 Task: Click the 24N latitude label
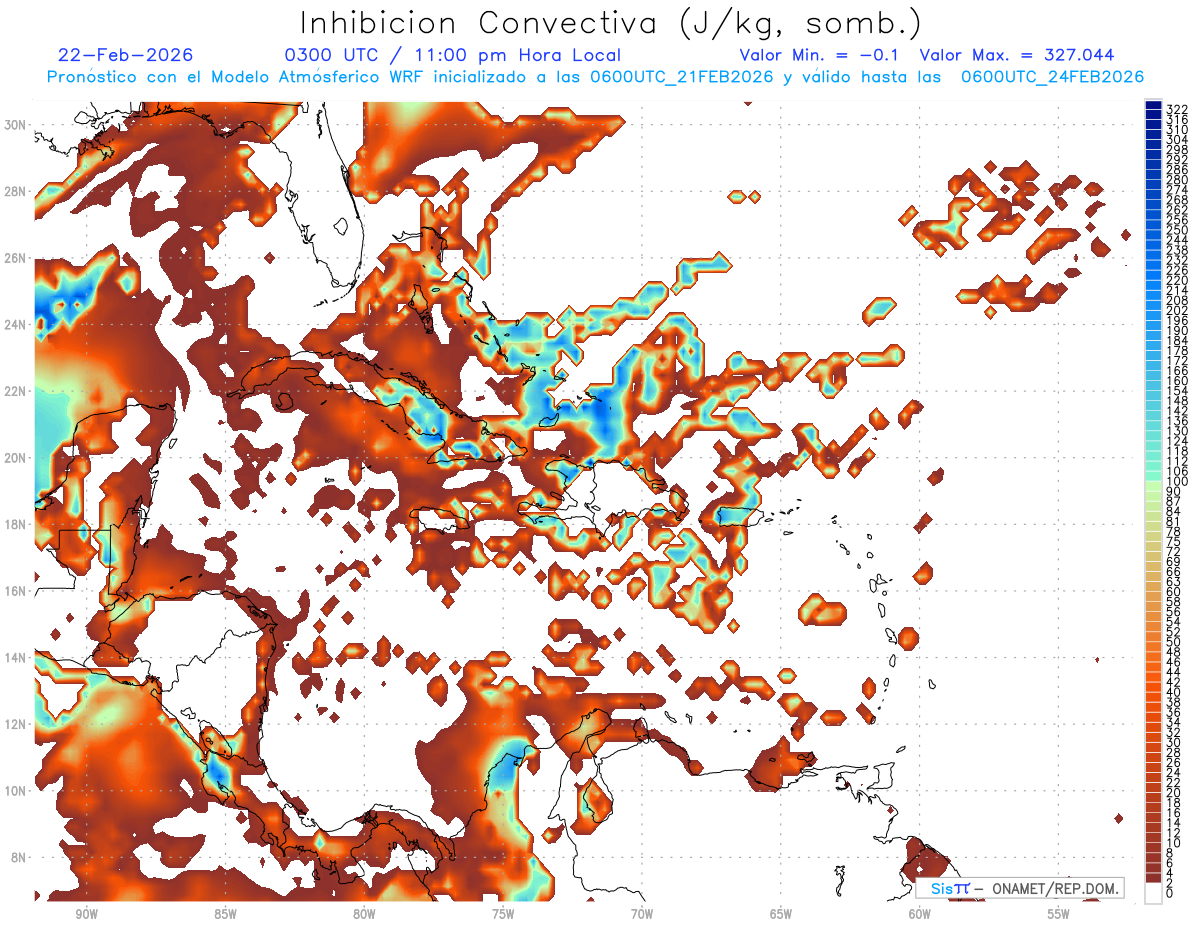click(15, 325)
